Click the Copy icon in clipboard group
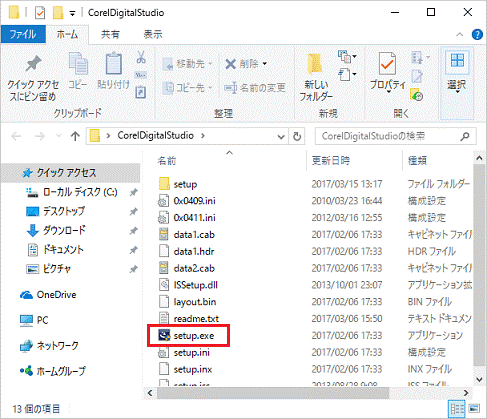This screenshot has height=419, width=487. 78,63
